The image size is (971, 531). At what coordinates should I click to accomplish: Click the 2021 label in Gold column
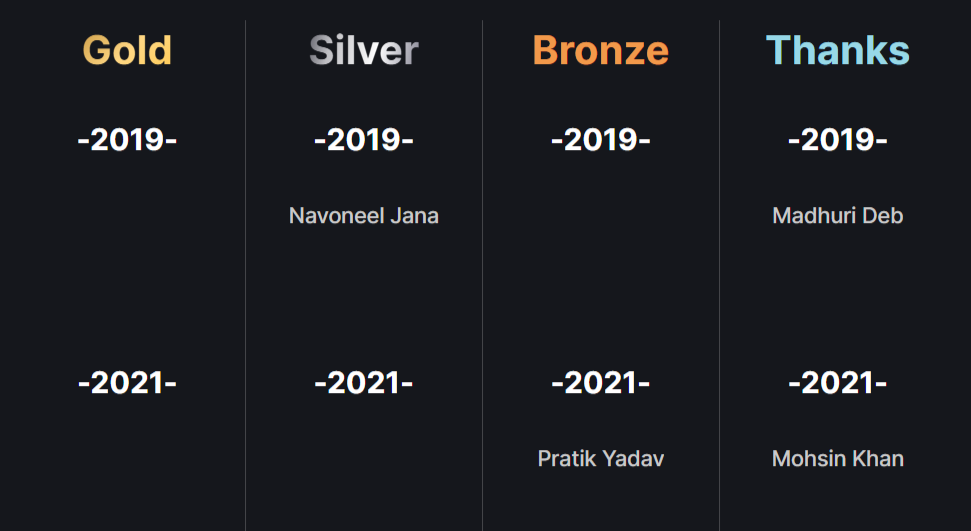[127, 382]
